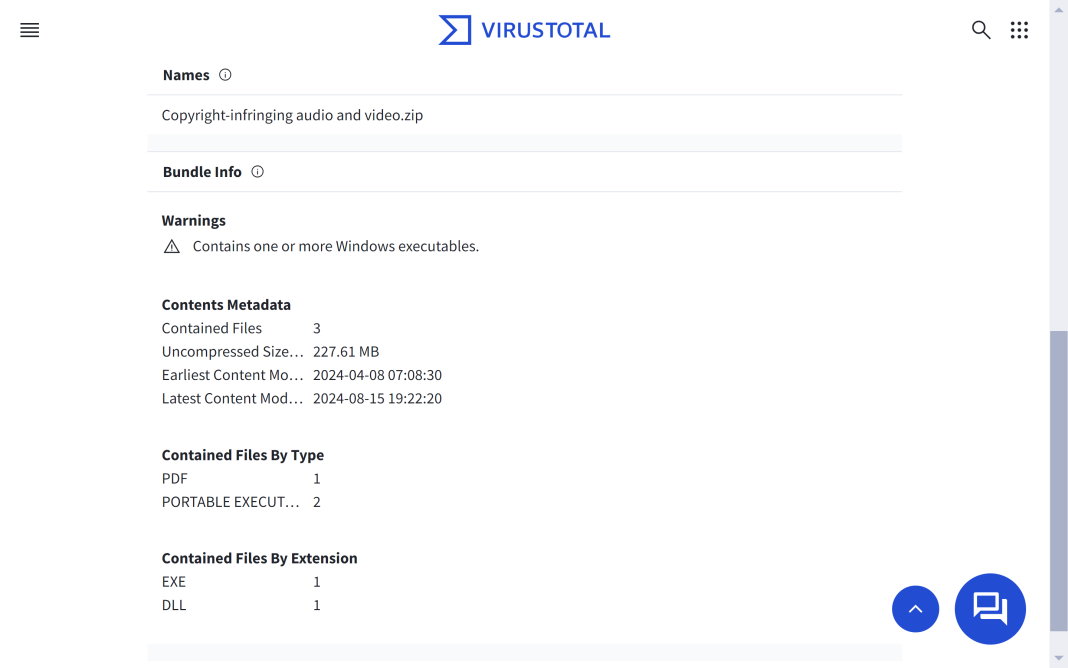Click the Uncompressed Size value 227.61 MB

pyautogui.click(x=345, y=351)
